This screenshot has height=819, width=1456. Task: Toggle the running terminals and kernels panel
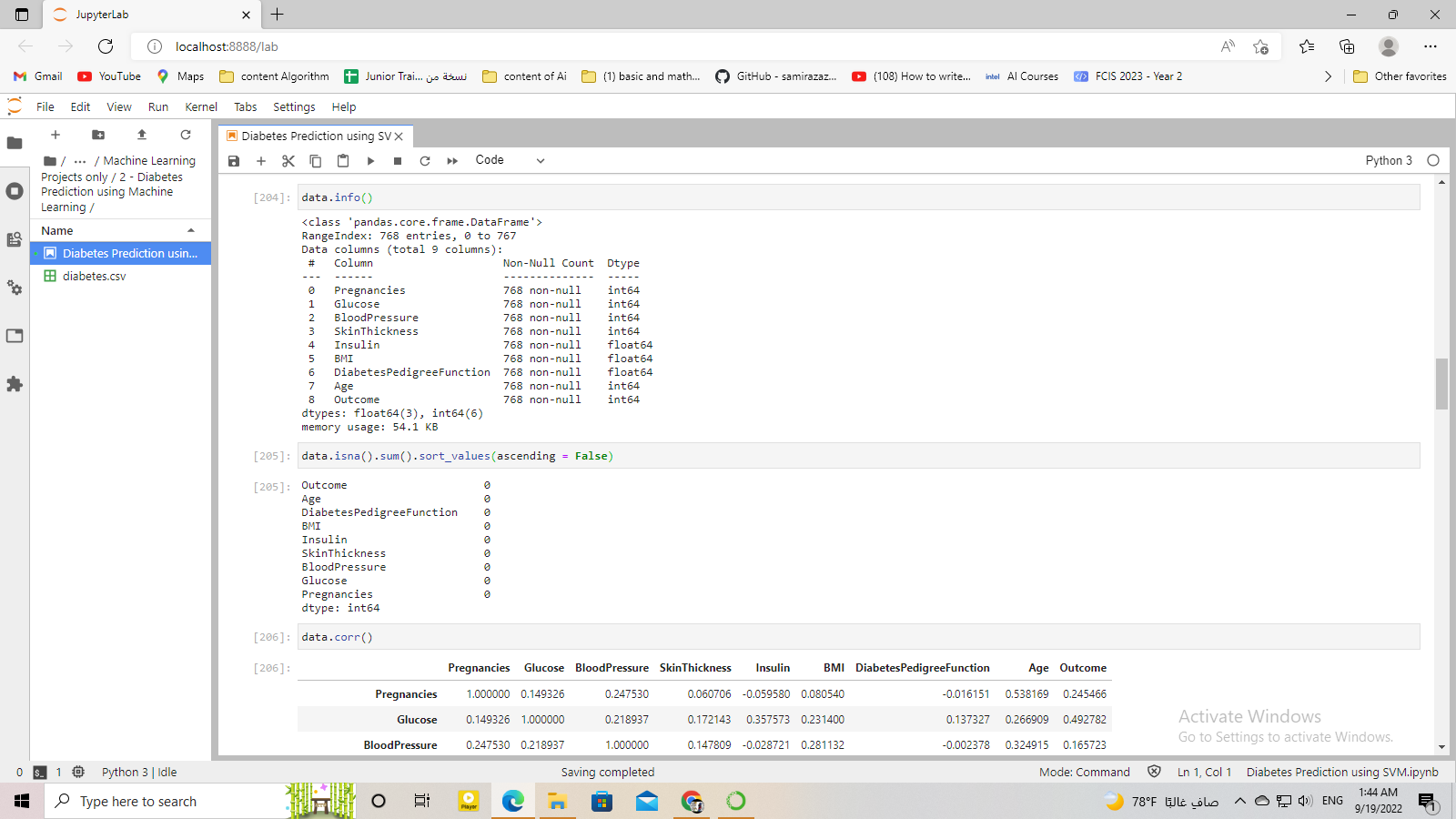[15, 190]
